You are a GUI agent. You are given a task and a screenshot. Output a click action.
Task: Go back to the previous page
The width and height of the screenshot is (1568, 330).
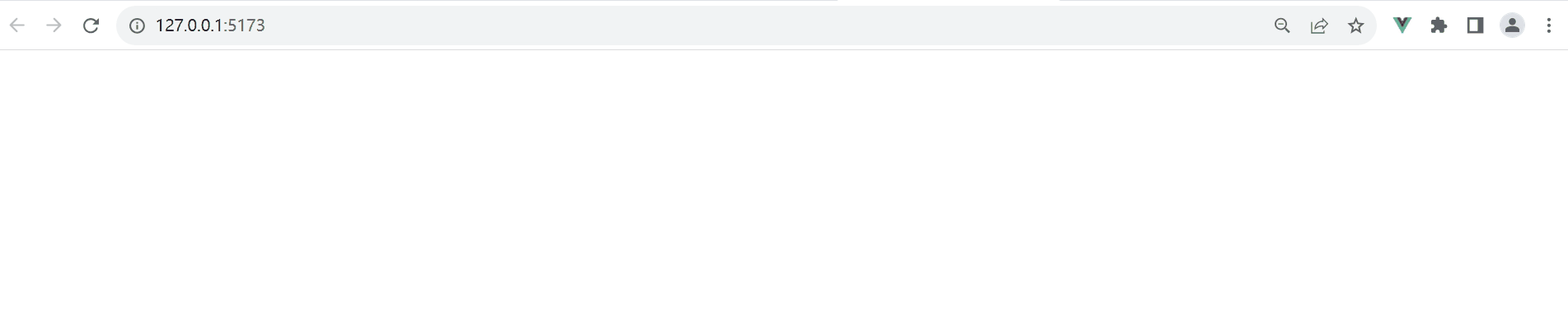pyautogui.click(x=17, y=26)
